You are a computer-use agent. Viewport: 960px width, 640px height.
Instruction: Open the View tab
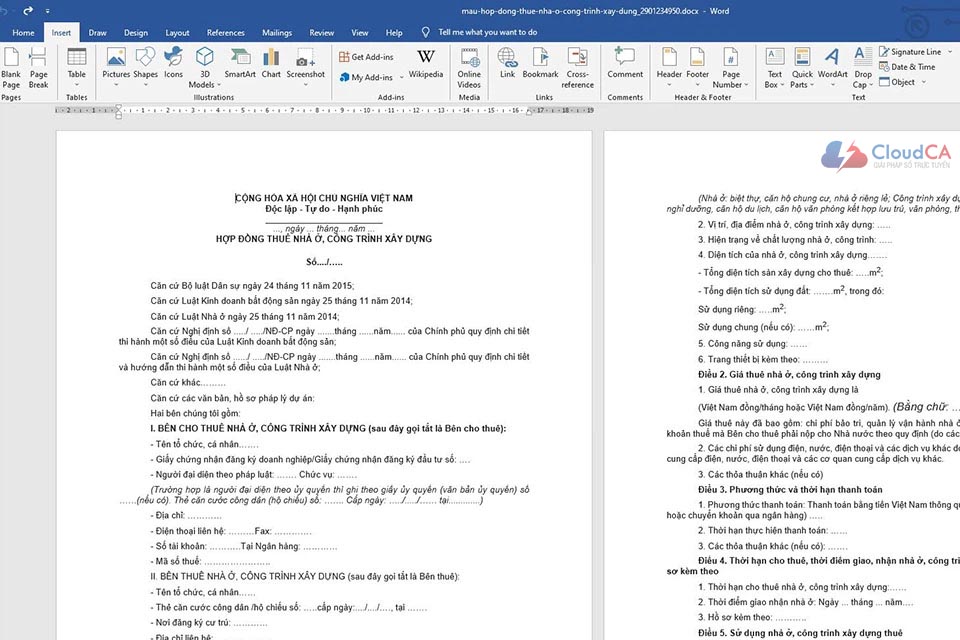tap(359, 33)
